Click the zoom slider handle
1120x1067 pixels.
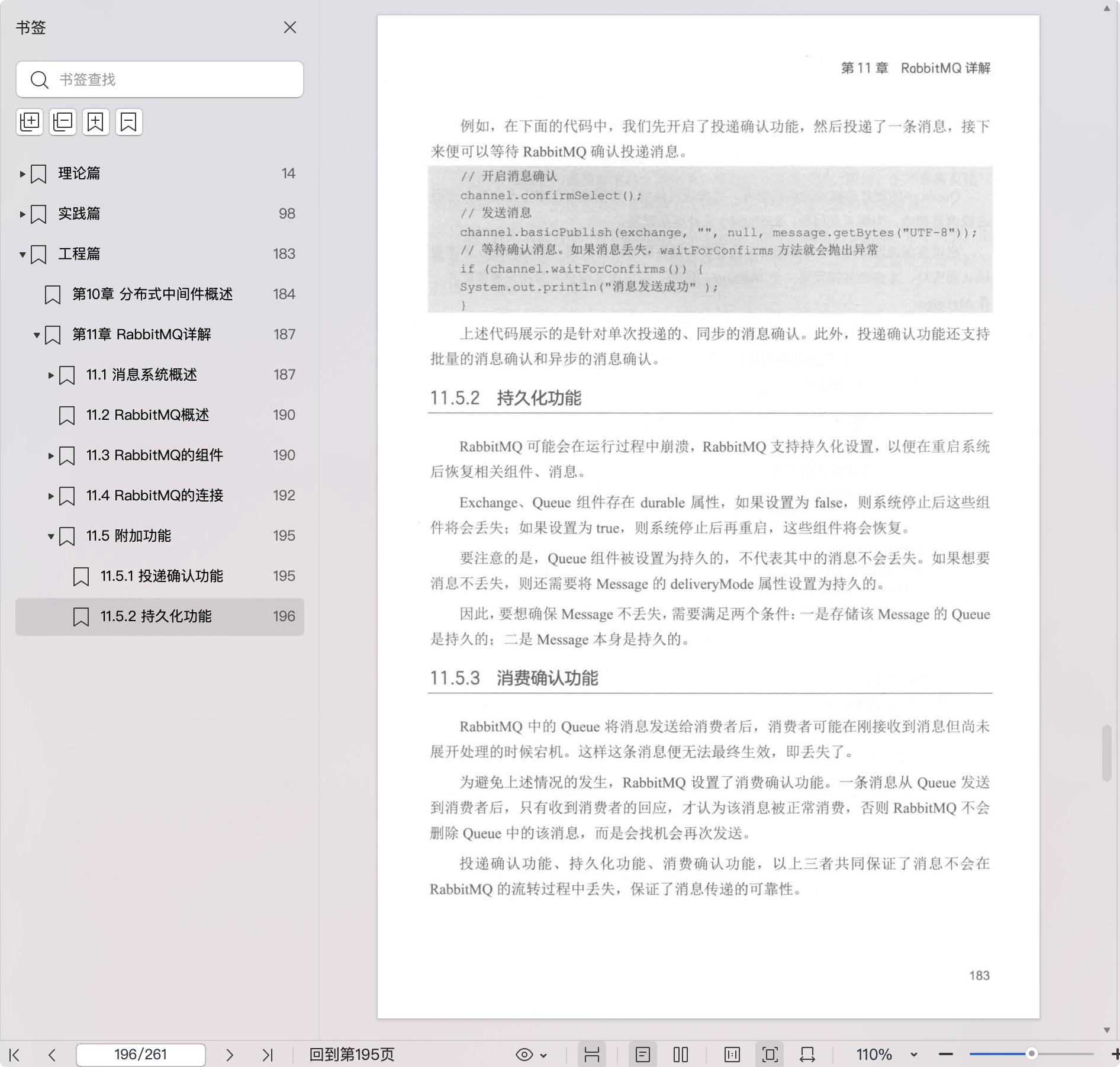pyautogui.click(x=1032, y=1054)
